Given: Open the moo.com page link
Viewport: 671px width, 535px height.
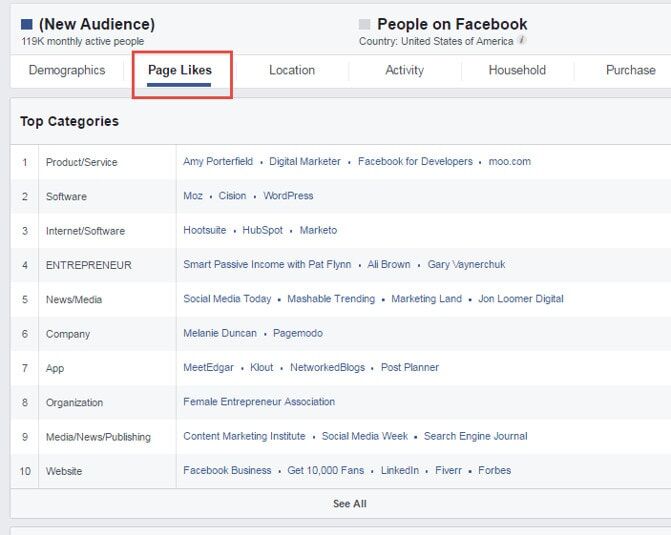Looking at the screenshot, I should (510, 161).
